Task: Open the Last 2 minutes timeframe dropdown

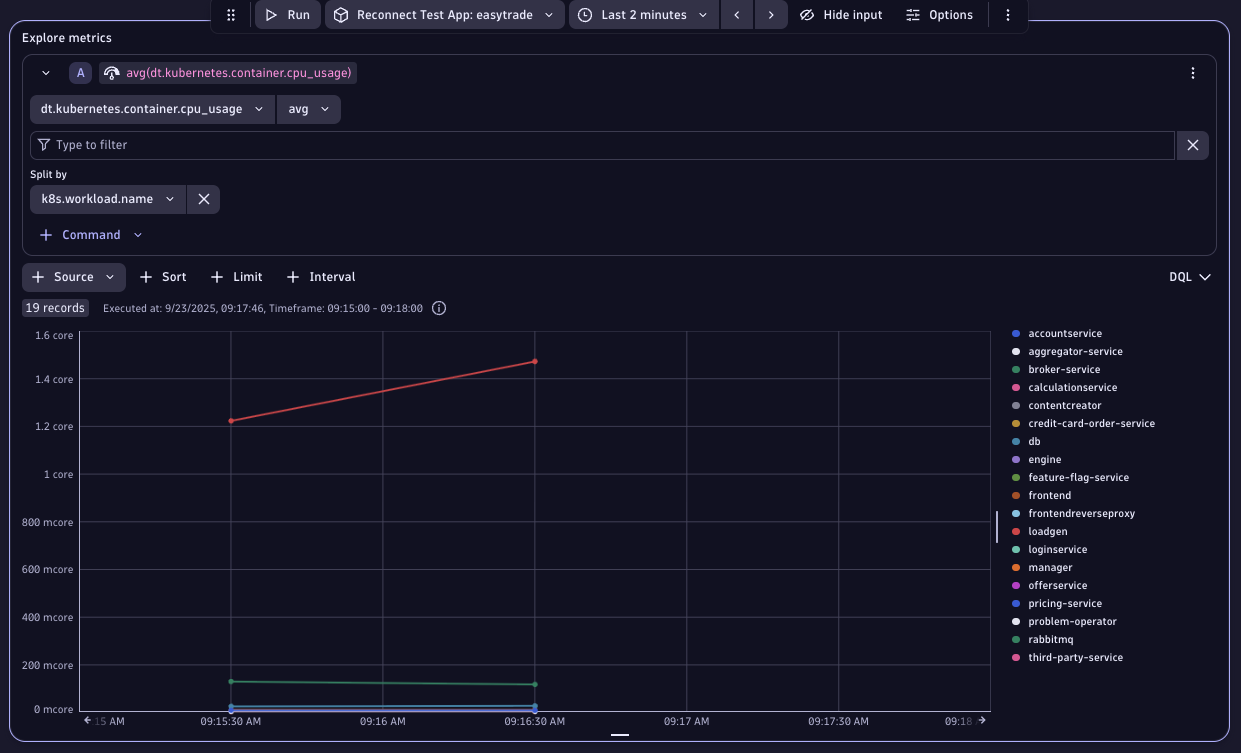Action: tap(644, 15)
